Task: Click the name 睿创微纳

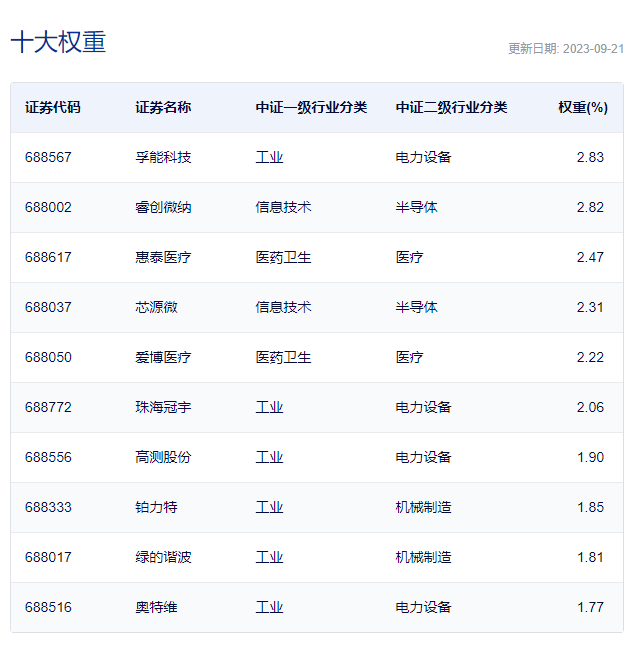Action: 163,208
